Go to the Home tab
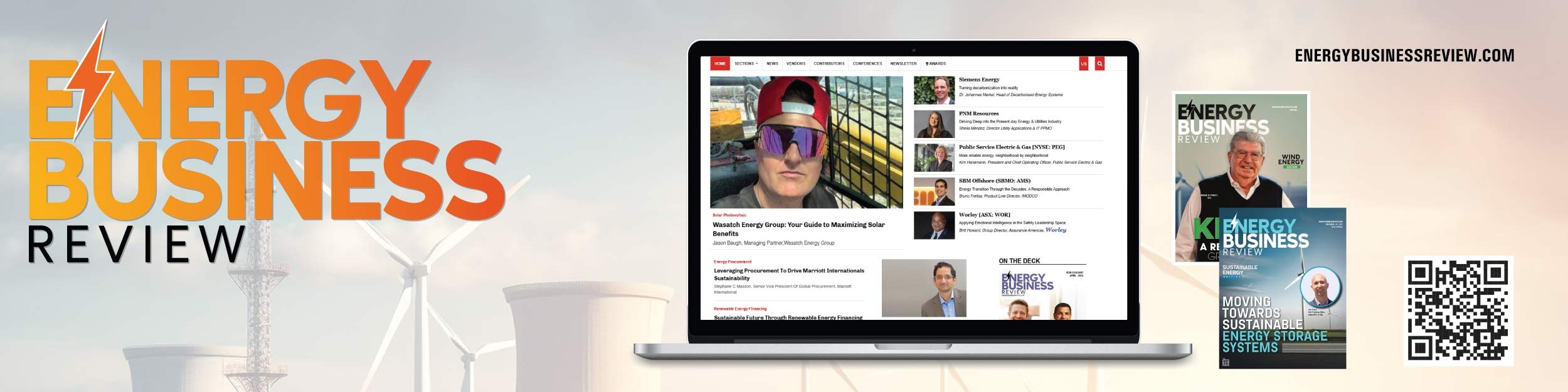The width and height of the screenshot is (1568, 392). pyautogui.click(x=720, y=63)
